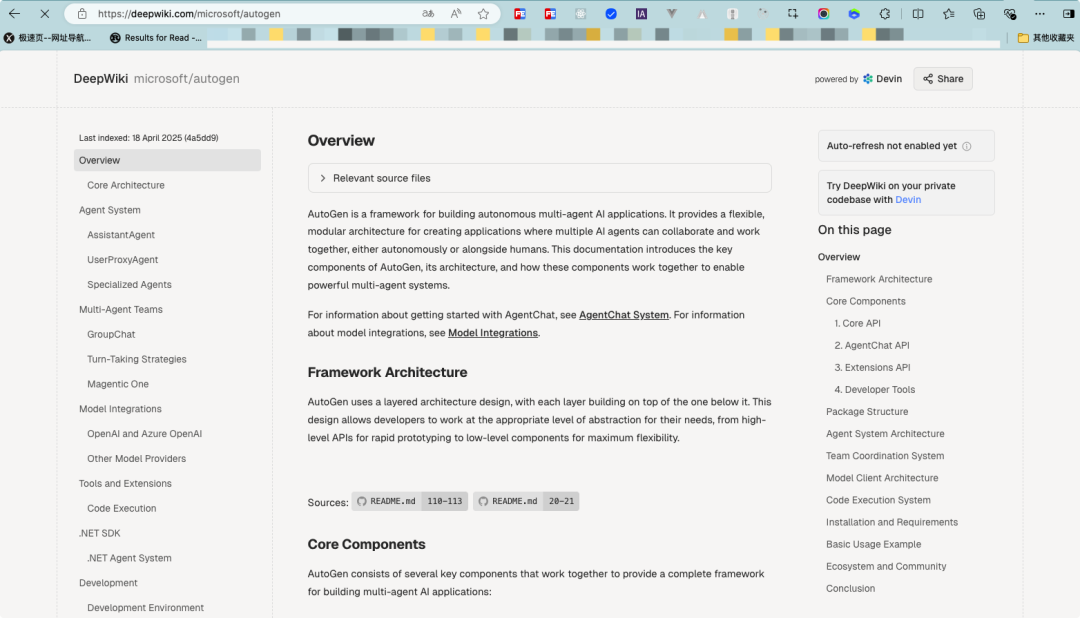Click the gray V-shaped extension icon
This screenshot has height=618, width=1080.
pos(672,14)
